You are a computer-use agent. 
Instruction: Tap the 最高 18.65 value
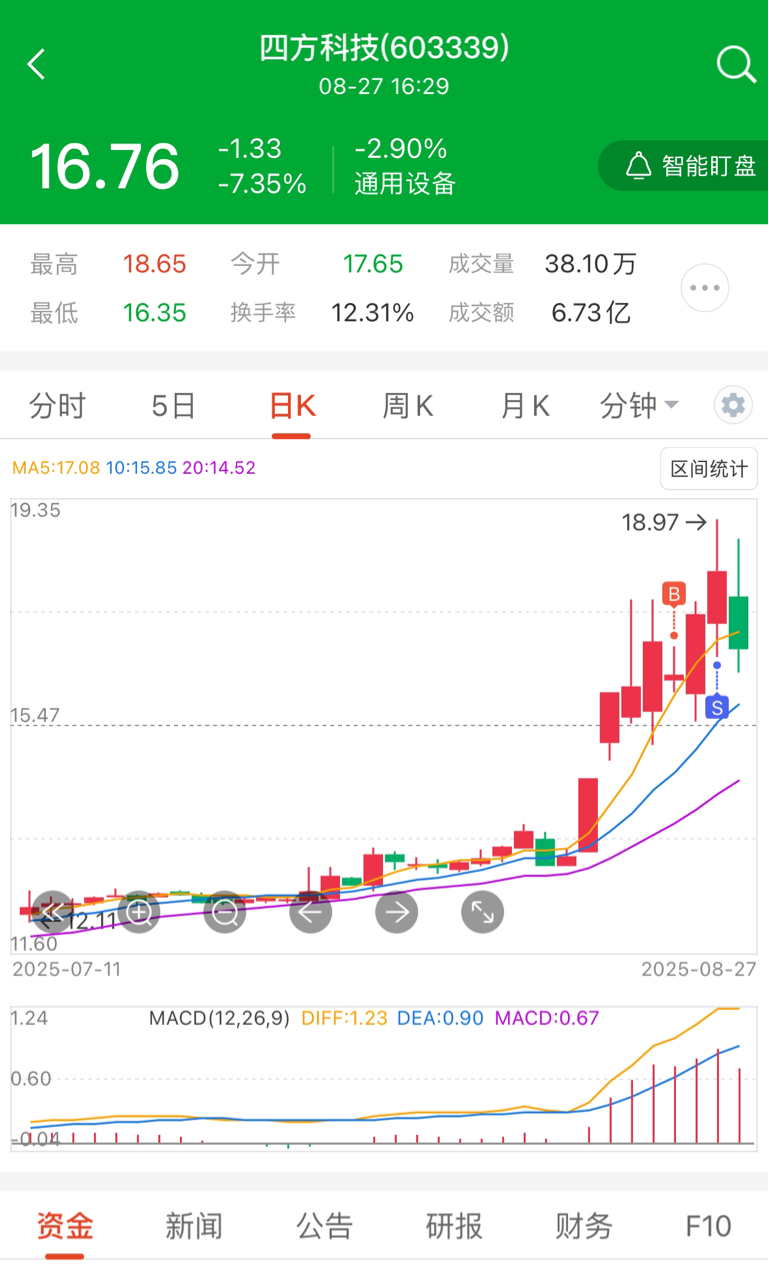coord(155,264)
